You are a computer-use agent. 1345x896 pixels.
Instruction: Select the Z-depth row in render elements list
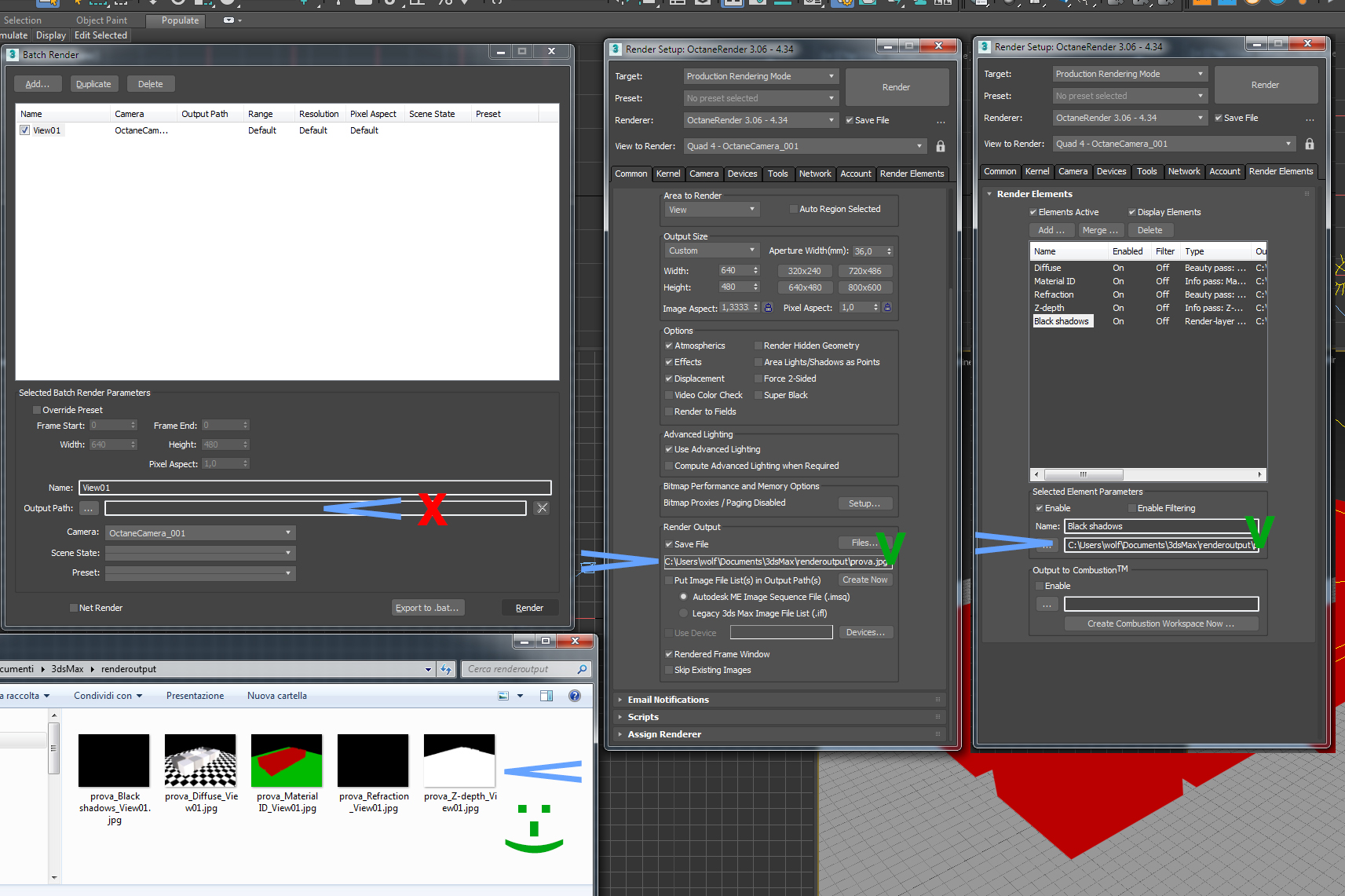1148,308
